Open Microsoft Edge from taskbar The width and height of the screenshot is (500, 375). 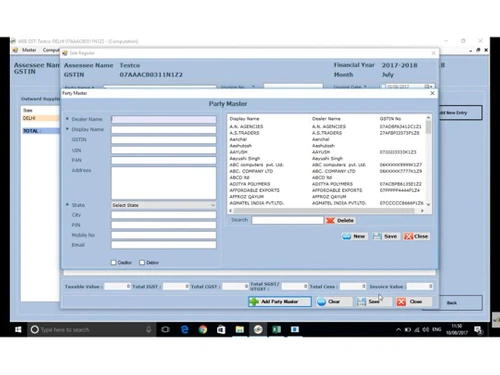[184, 330]
